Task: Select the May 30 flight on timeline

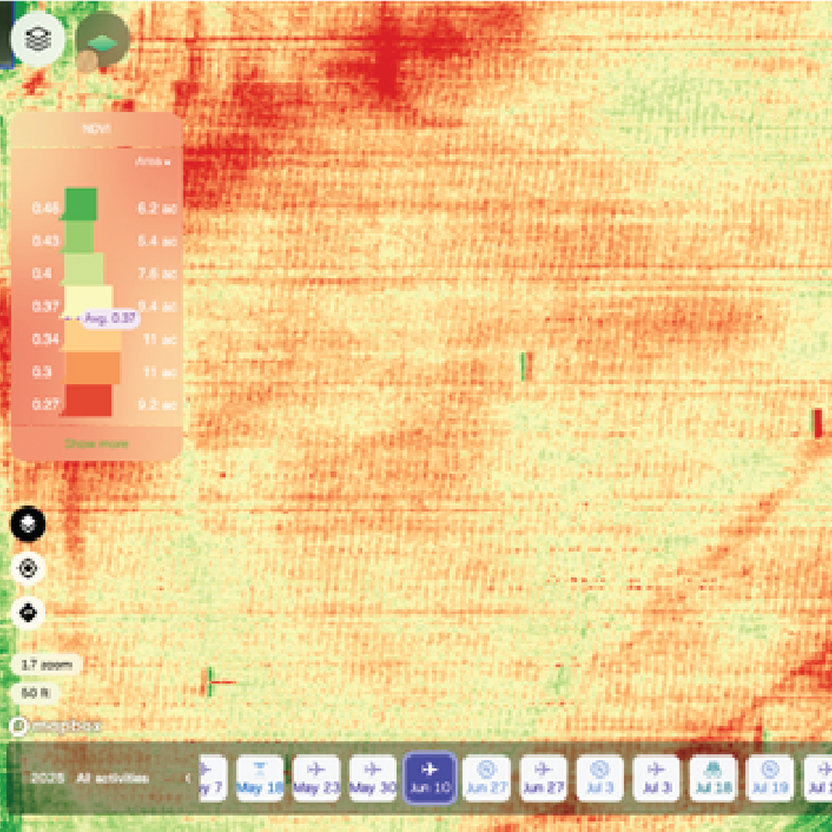Action: (373, 778)
